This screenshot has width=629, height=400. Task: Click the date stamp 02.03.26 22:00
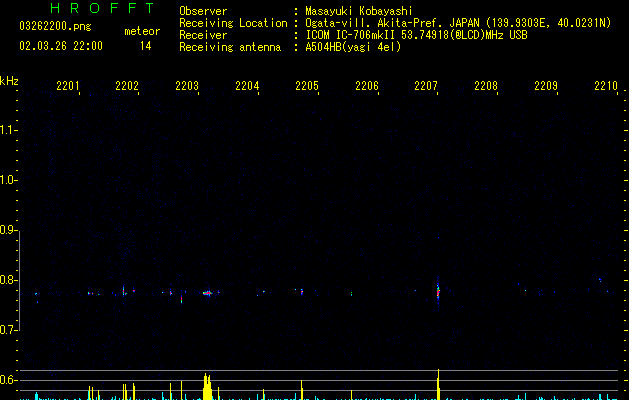pos(61,46)
